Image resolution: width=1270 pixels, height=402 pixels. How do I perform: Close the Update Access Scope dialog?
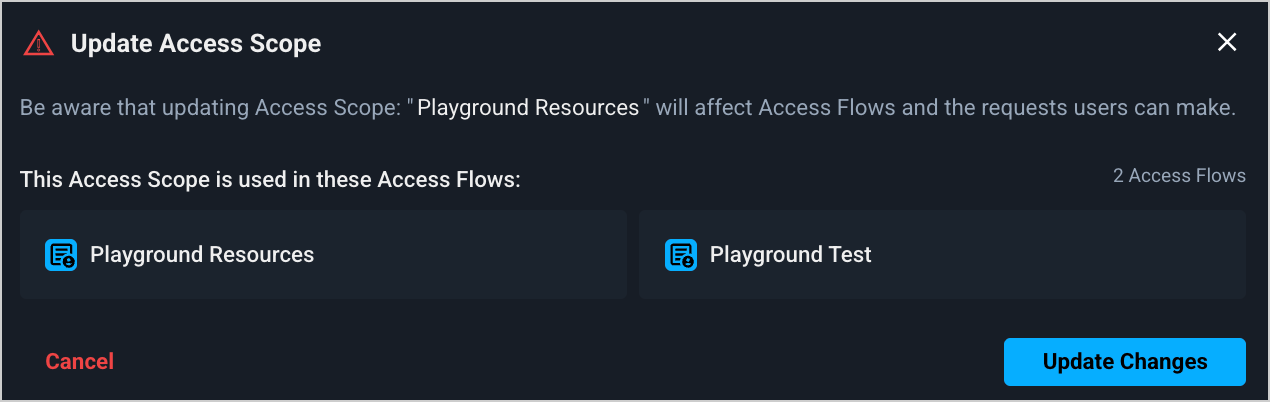tap(1227, 42)
